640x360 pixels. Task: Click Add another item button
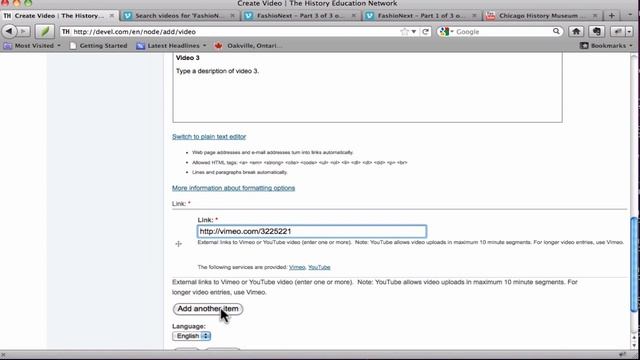[208, 309]
